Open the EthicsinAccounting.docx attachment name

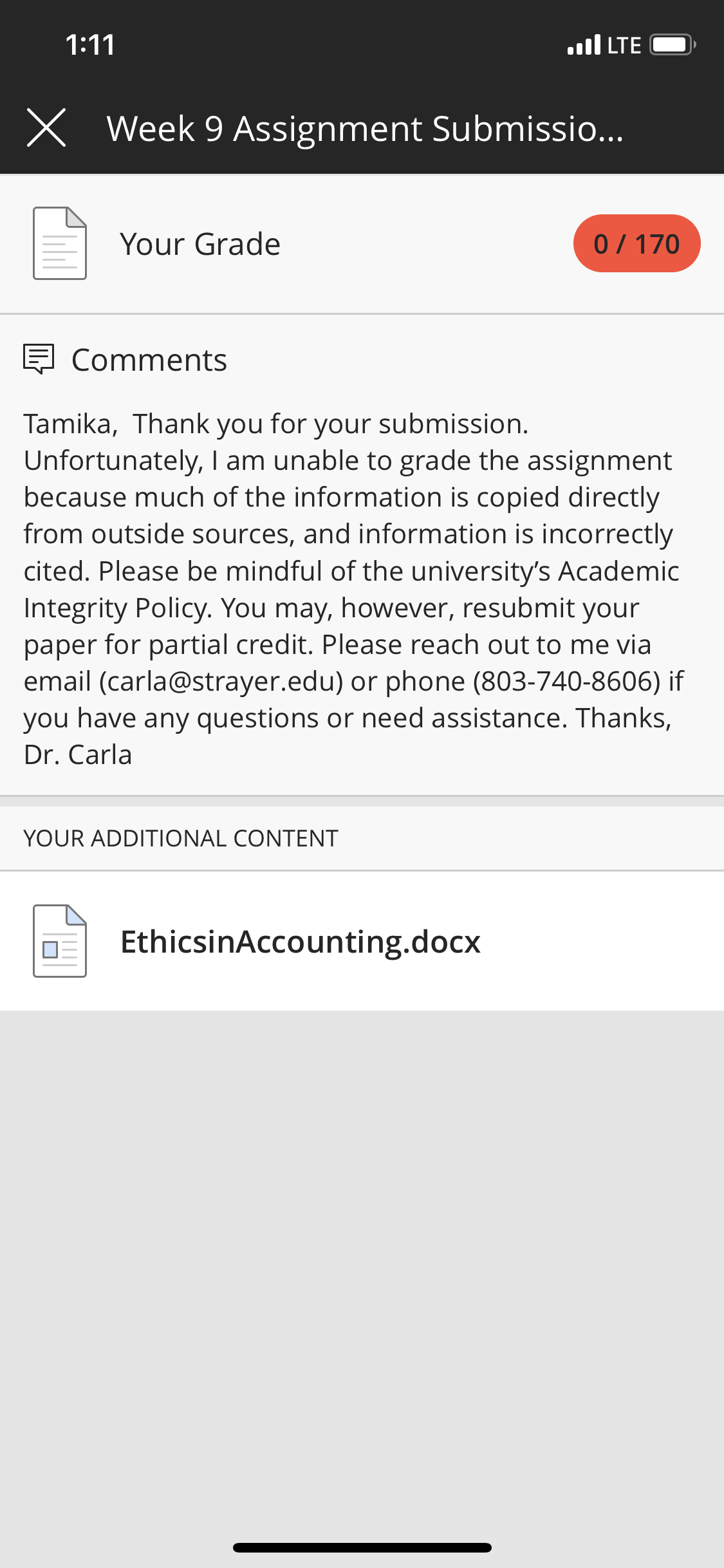(x=301, y=942)
